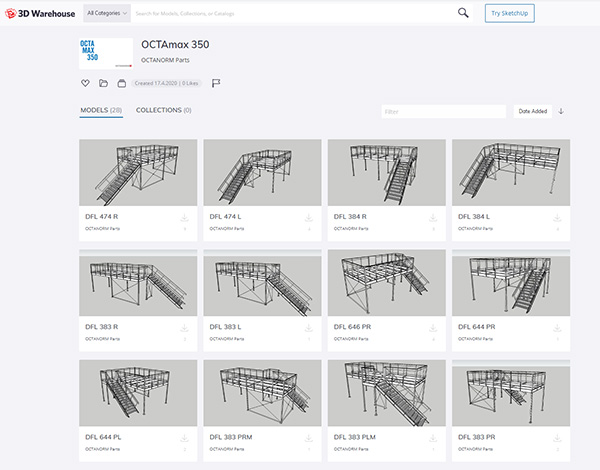This screenshot has height=470, width=600.
Task: Open the DFL 383 PR model thumbnail
Action: [x=511, y=393]
